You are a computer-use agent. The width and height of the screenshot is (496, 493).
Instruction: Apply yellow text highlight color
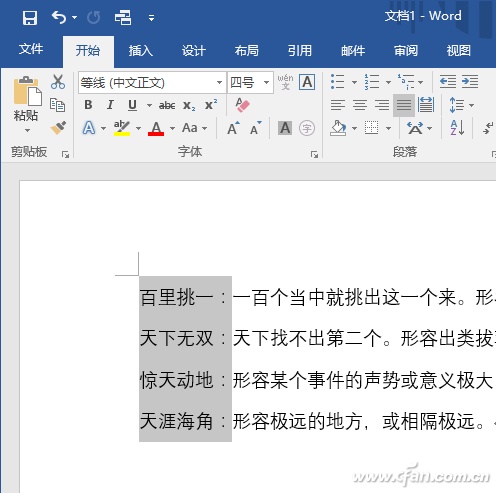tap(122, 128)
